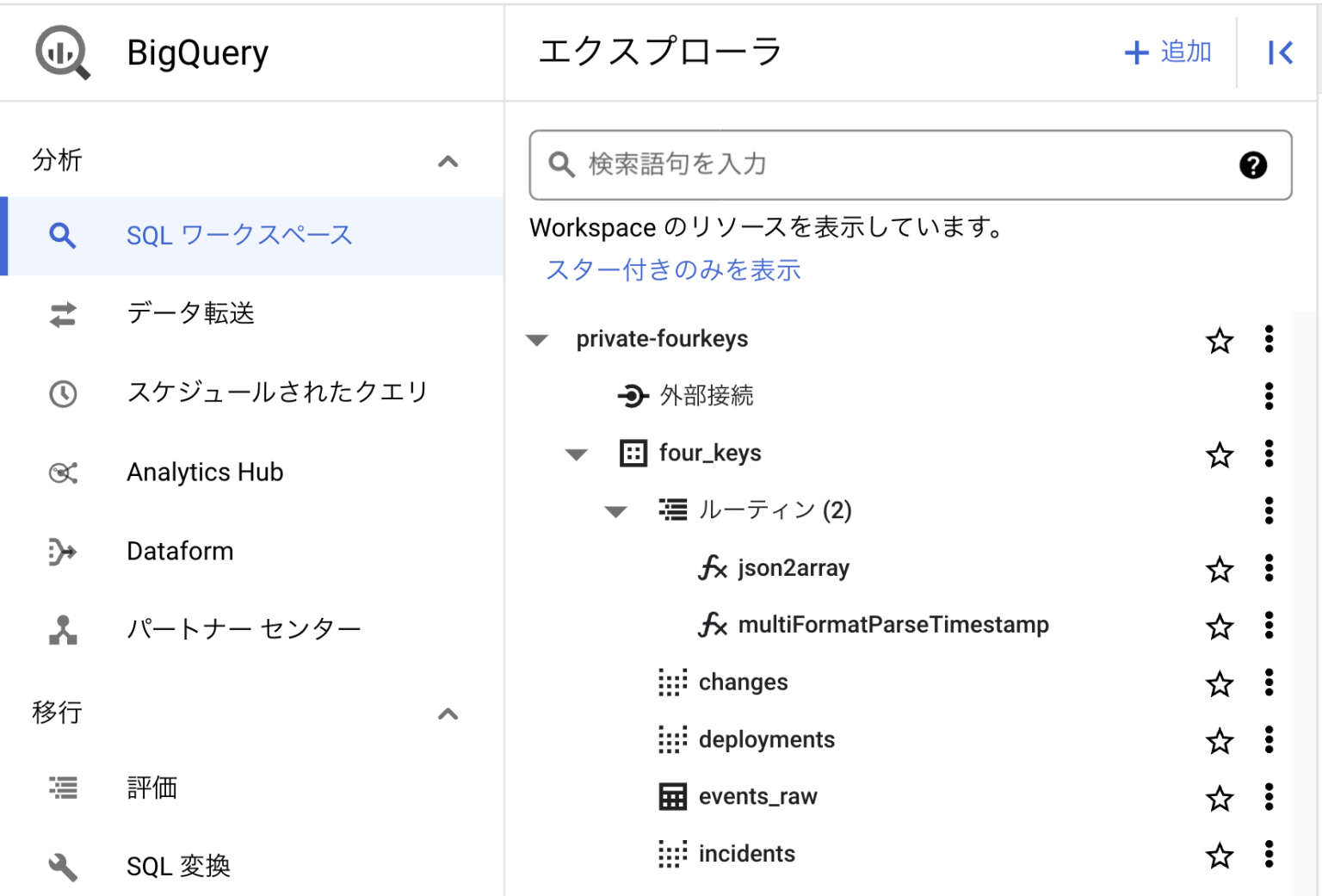This screenshot has width=1322, height=896.
Task: Open the events_raw table
Action: click(758, 796)
